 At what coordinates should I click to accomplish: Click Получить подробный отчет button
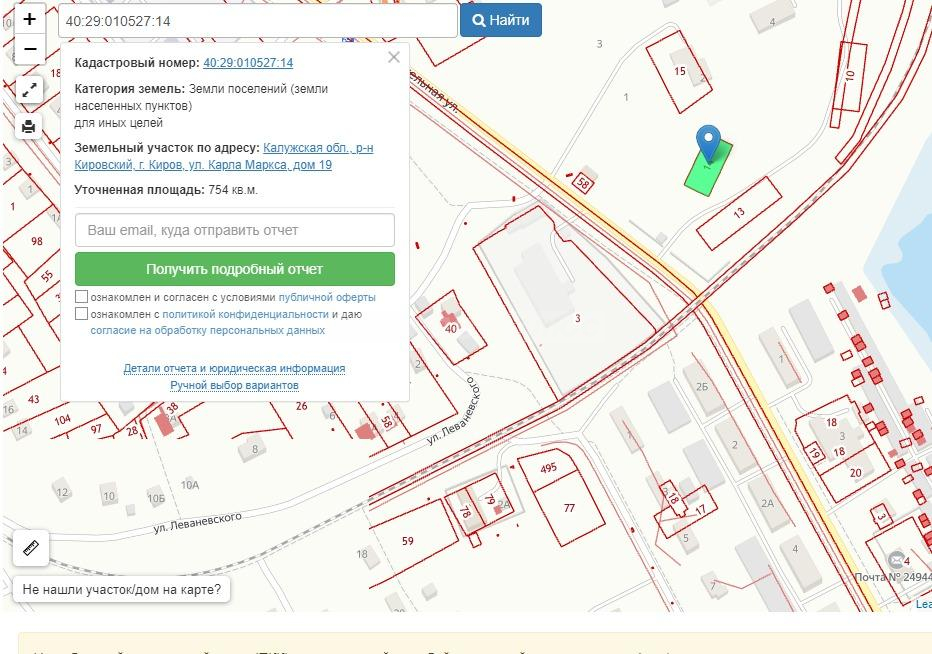tap(235, 269)
